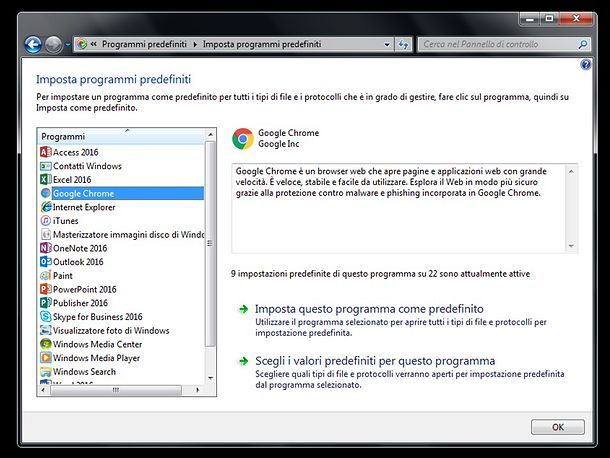The image size is (610, 458).
Task: Click the OneNote 2016 icon
Action: [x=46, y=248]
